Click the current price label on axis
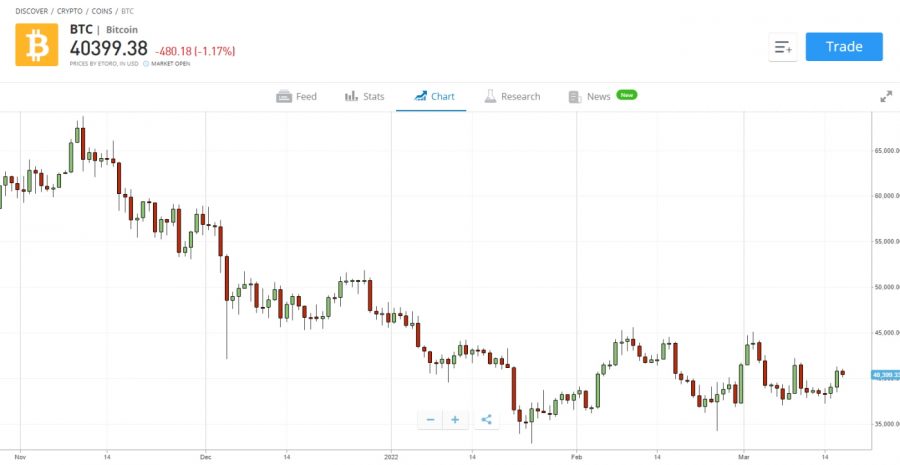This screenshot has width=900, height=465. coord(884,375)
